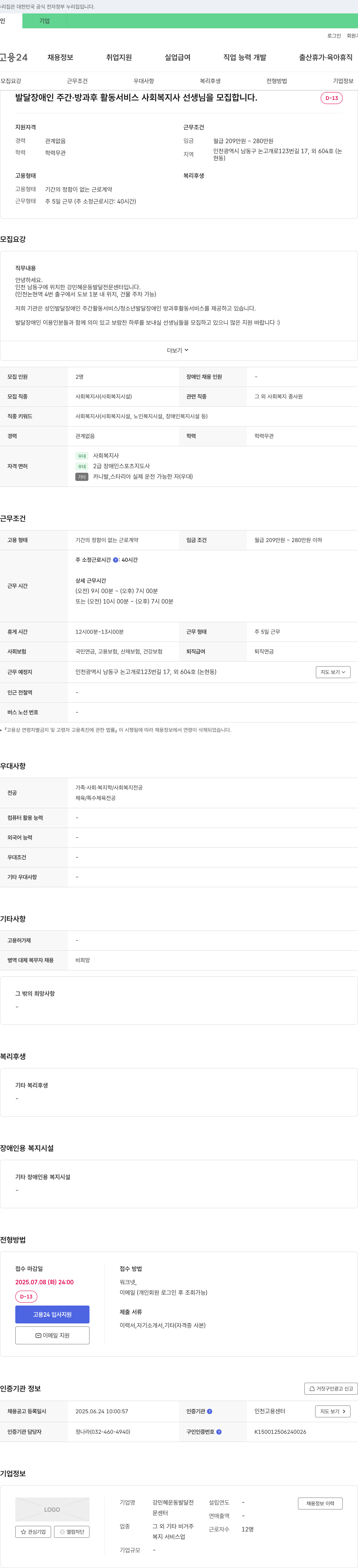Open the 직업 능력 개발 menu

[245, 57]
